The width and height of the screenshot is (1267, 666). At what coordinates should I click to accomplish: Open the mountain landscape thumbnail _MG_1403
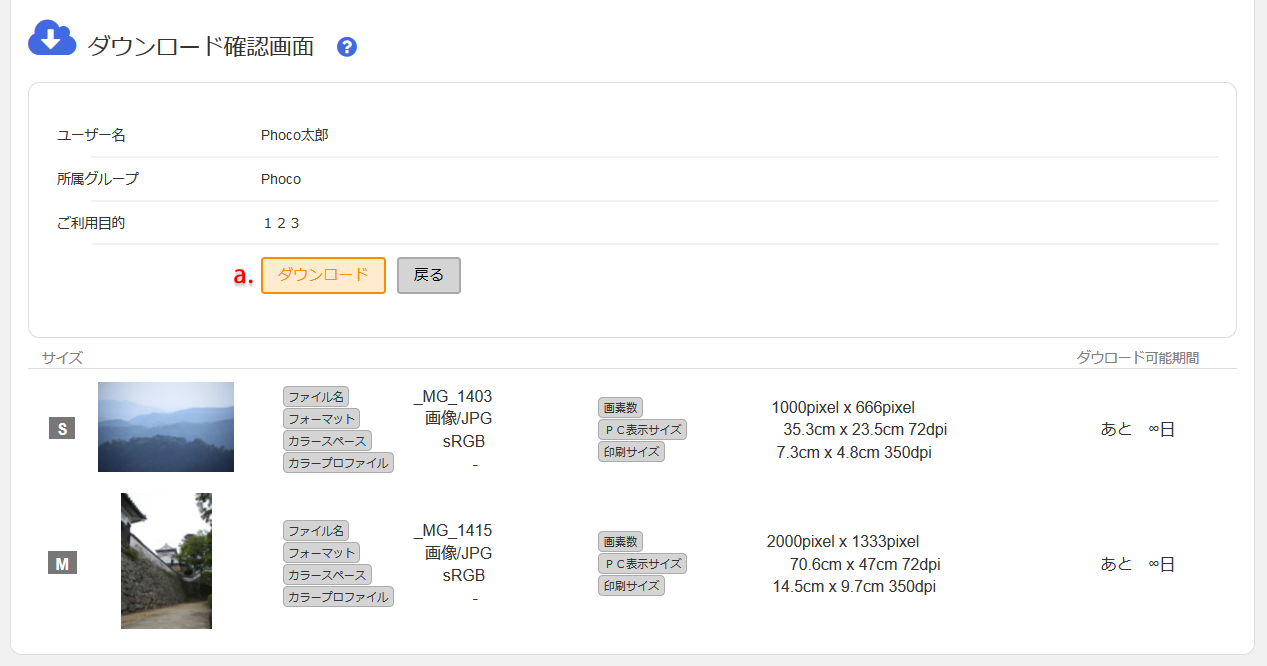coord(166,427)
